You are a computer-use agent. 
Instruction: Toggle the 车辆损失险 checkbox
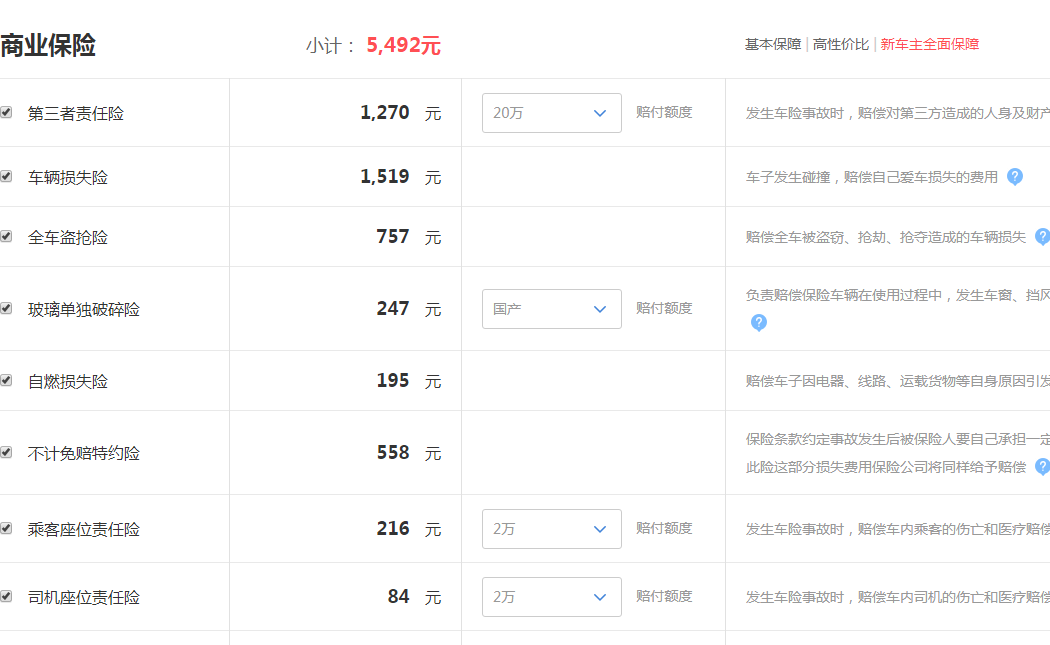coord(6,176)
